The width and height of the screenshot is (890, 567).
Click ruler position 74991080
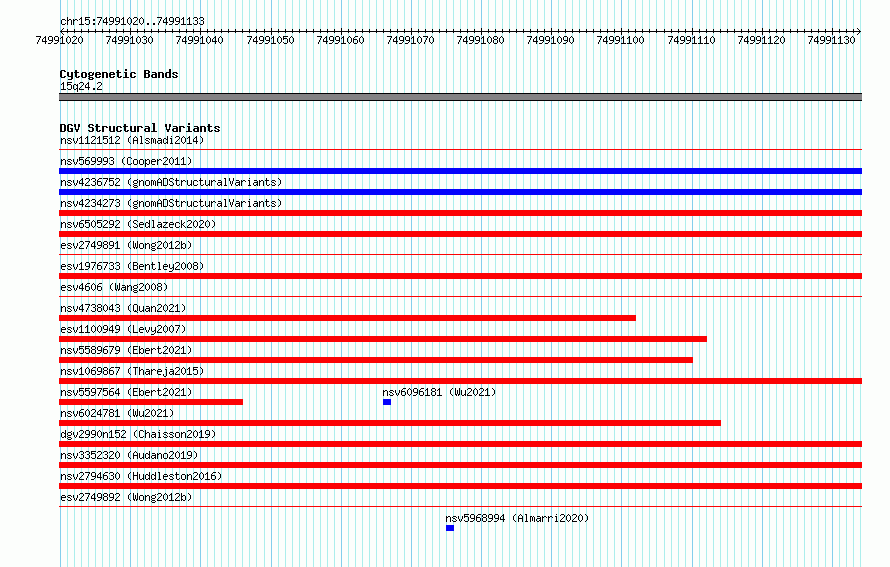pos(480,40)
